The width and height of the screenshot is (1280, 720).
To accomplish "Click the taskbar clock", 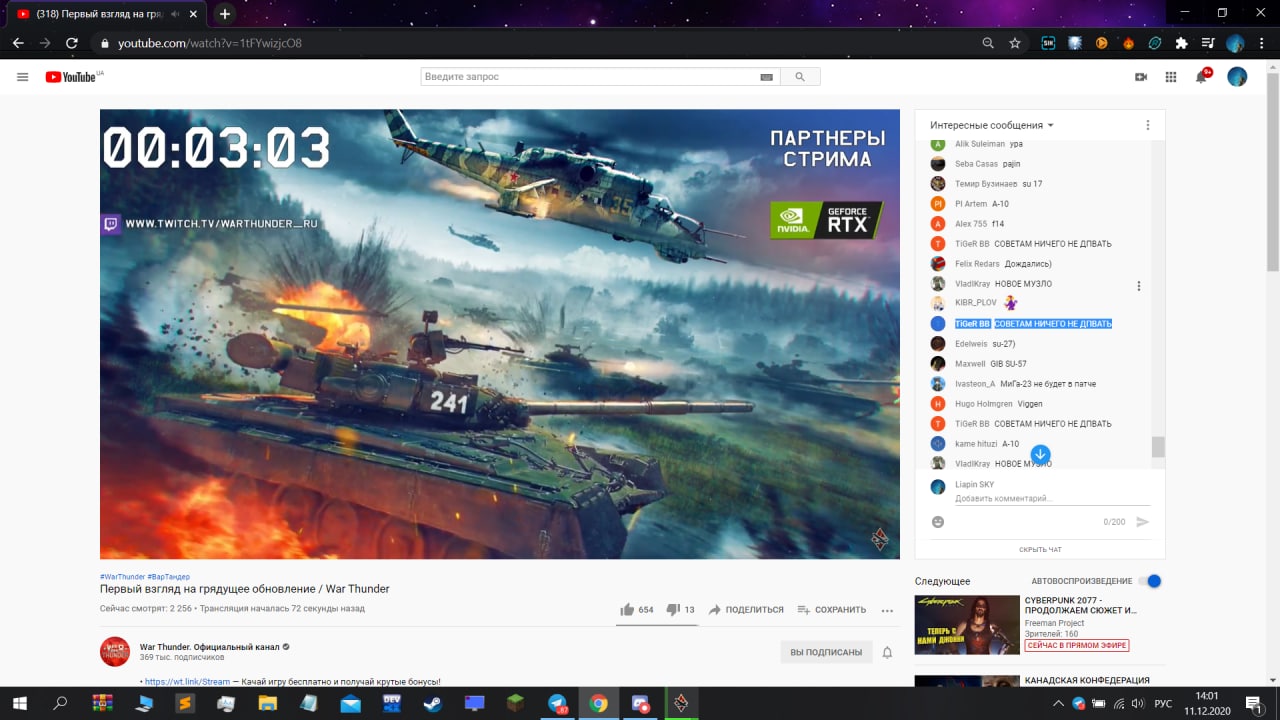I will pyautogui.click(x=1207, y=703).
